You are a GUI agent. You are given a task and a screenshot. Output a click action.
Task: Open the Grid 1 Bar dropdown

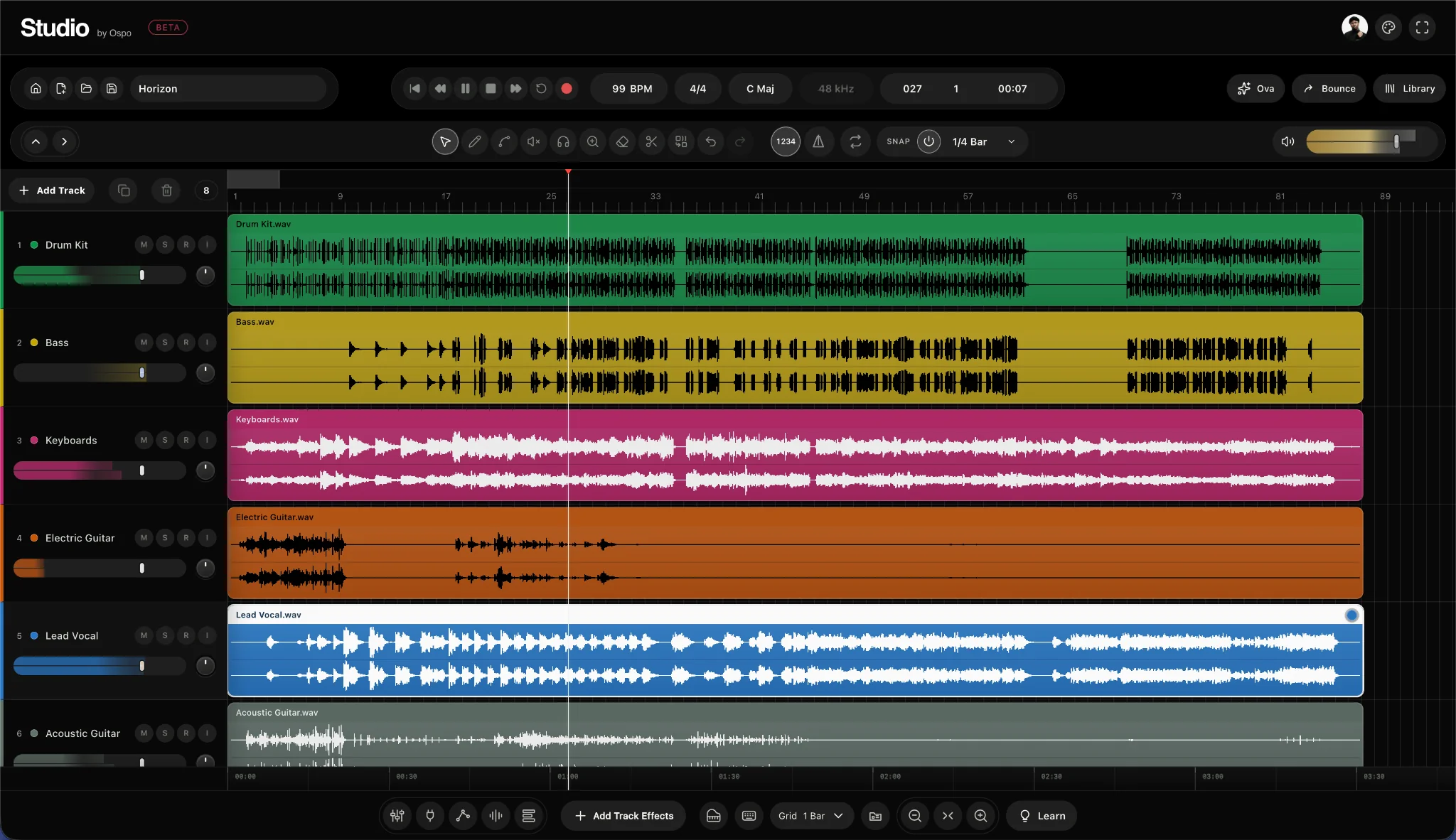tap(810, 816)
